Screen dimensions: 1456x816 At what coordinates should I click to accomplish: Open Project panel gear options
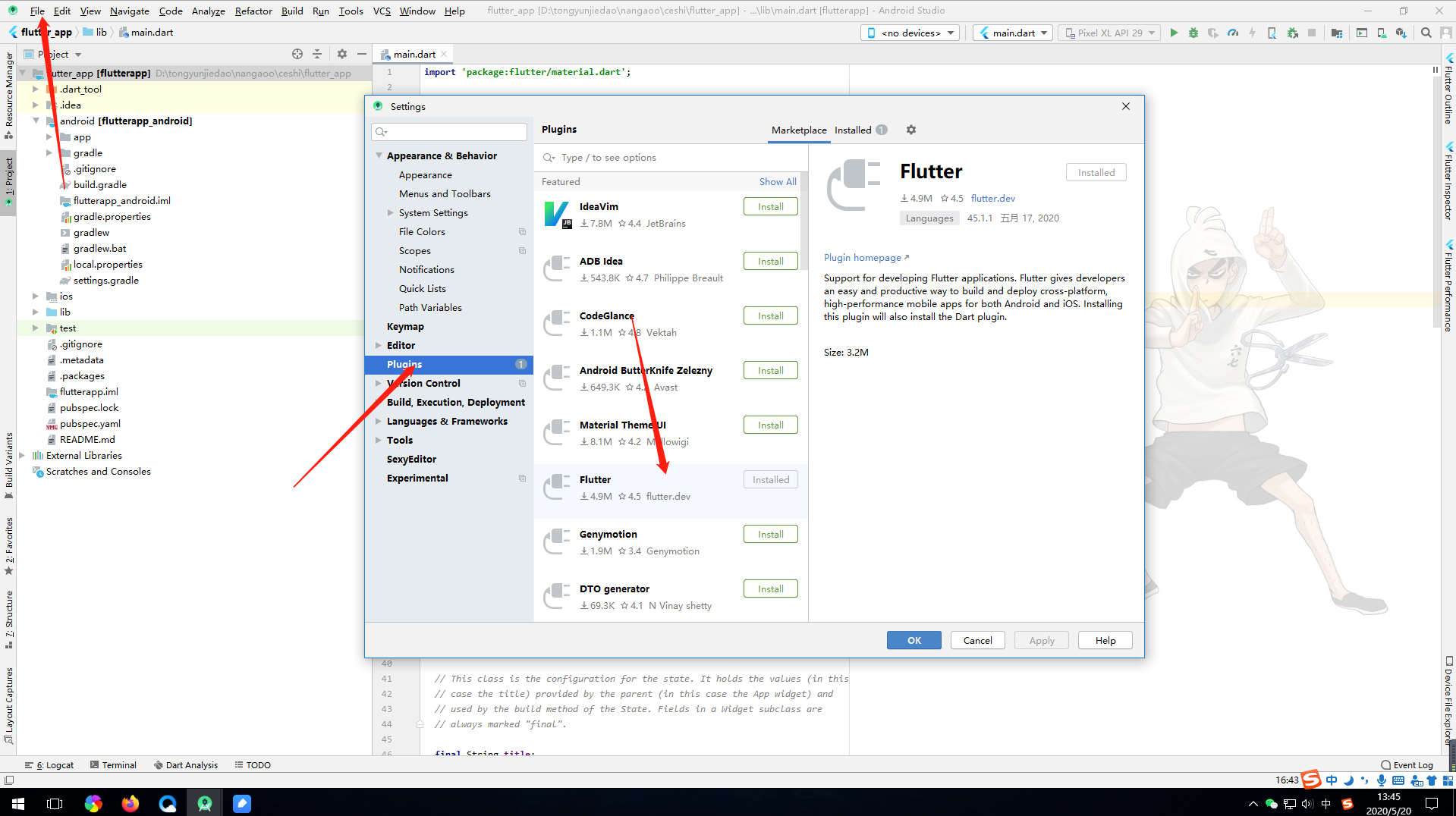click(342, 54)
